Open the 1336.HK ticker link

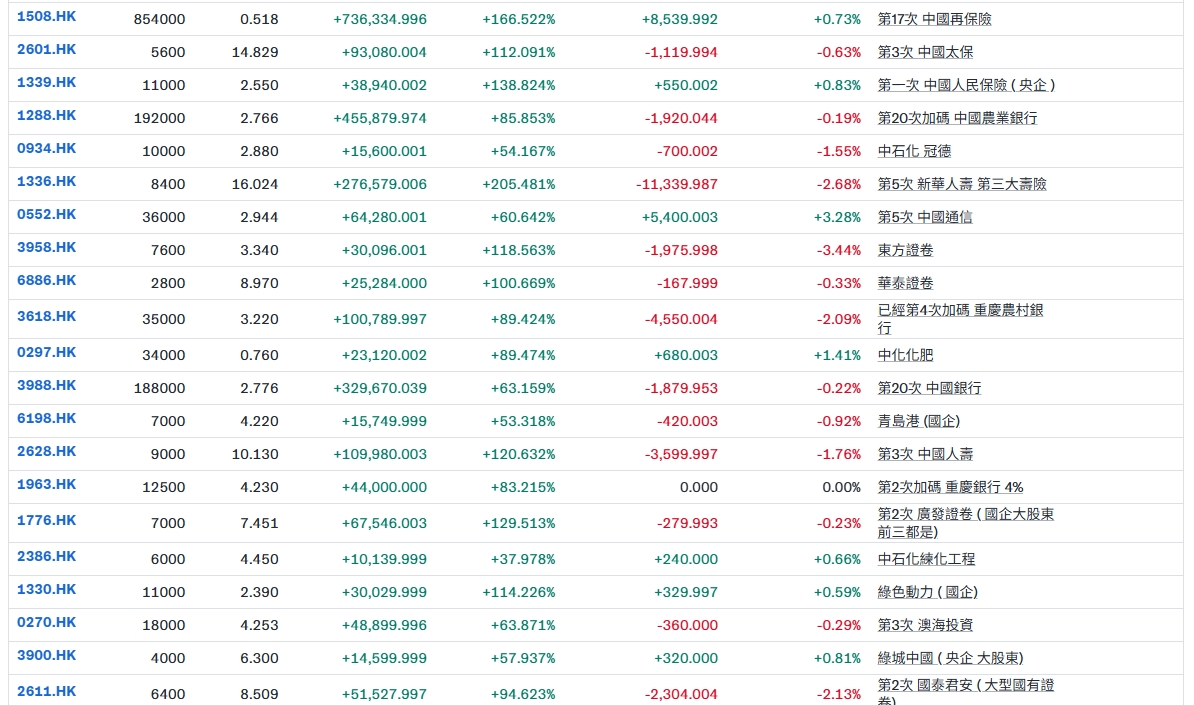[46, 181]
